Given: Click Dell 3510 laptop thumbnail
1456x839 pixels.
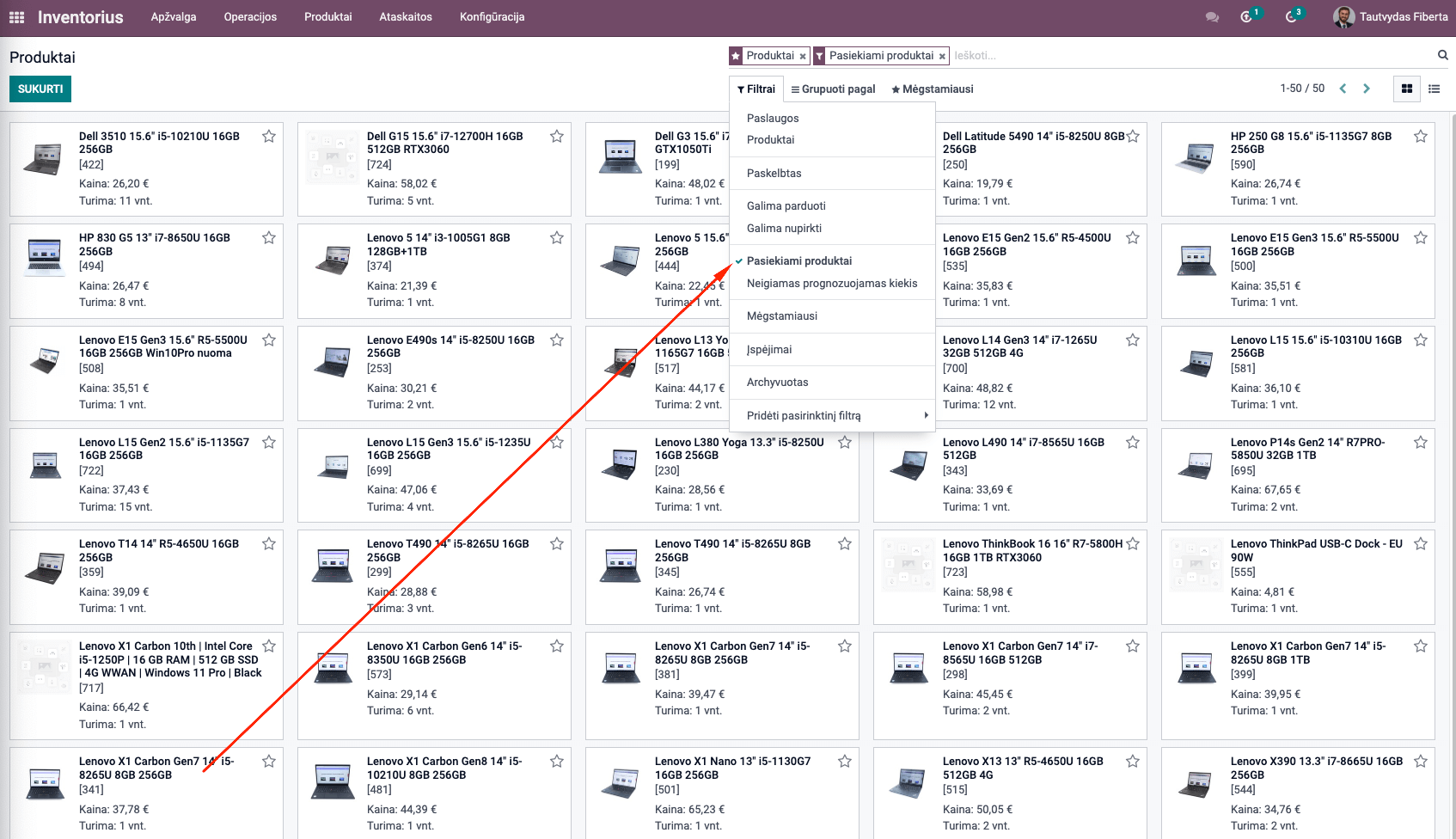Looking at the screenshot, I should 44,158.
